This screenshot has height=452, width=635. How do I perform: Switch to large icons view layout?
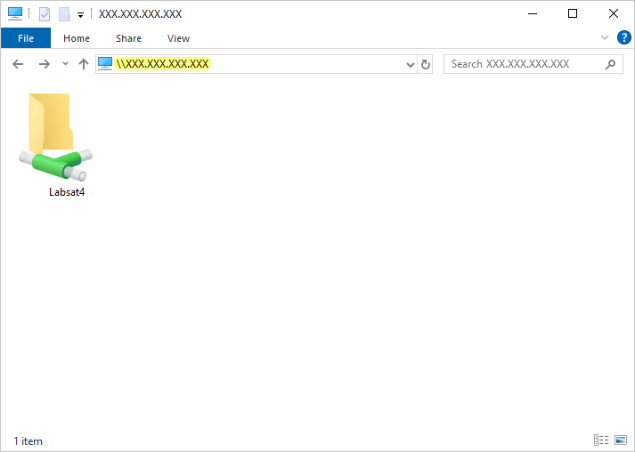click(620, 440)
